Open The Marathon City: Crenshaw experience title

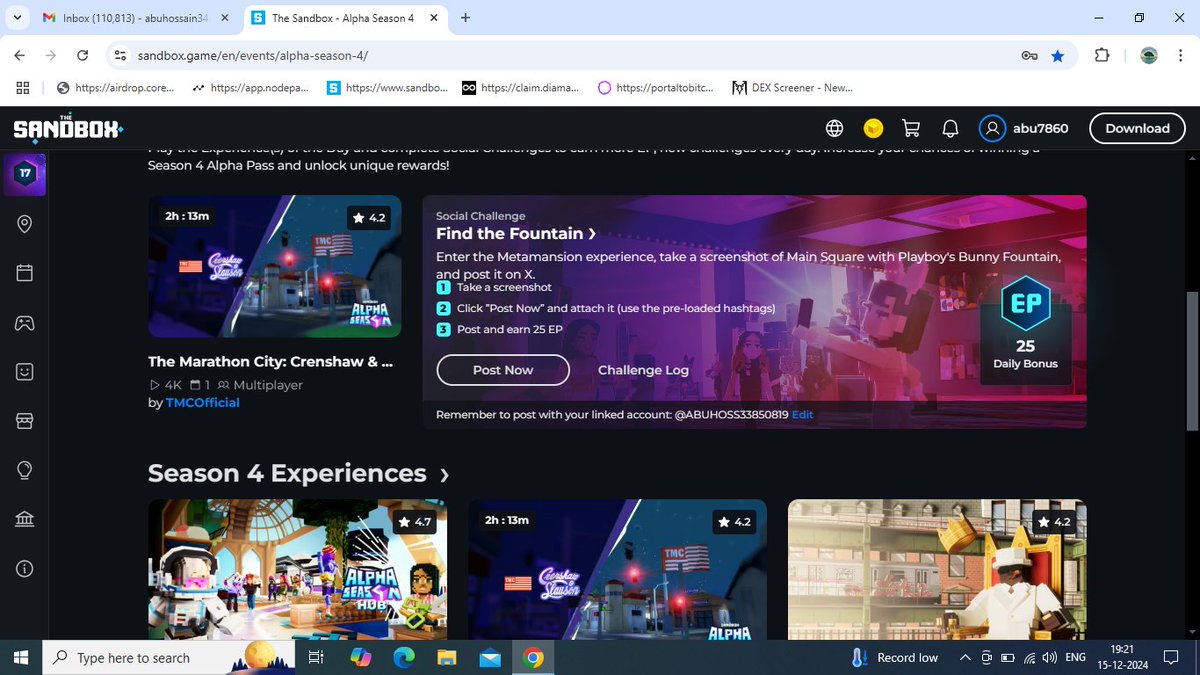[270, 362]
